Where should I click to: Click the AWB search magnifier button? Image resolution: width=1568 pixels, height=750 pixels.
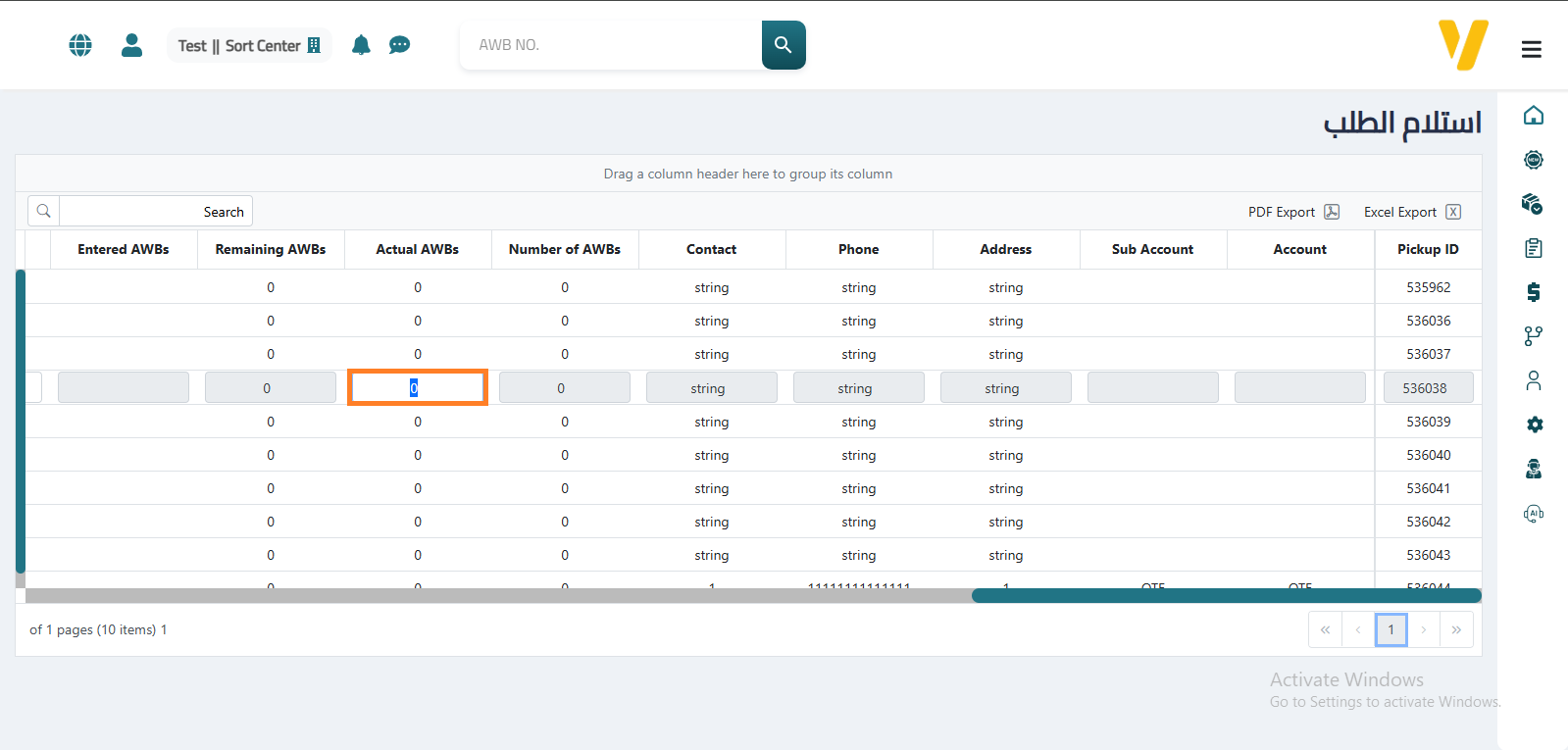tap(784, 45)
